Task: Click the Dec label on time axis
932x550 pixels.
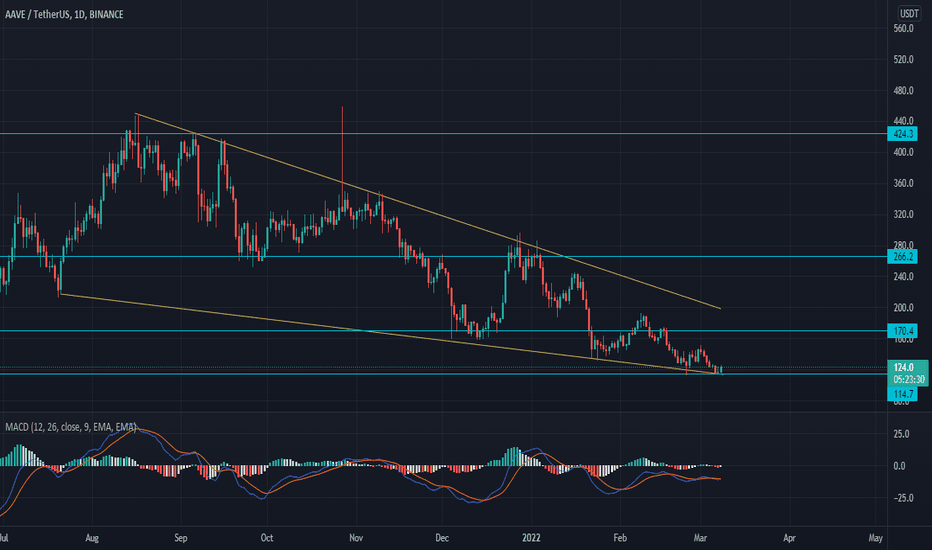Action: (x=442, y=538)
